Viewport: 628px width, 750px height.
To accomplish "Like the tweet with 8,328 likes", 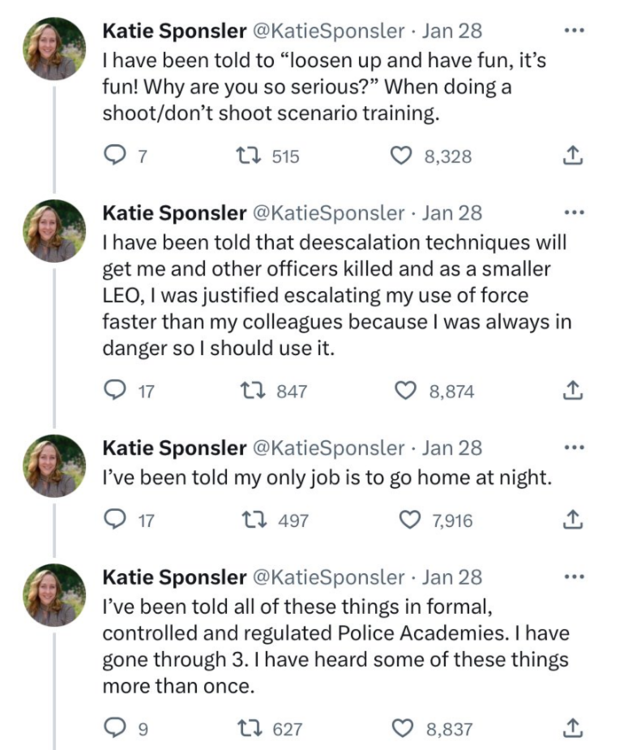I will 401,155.
